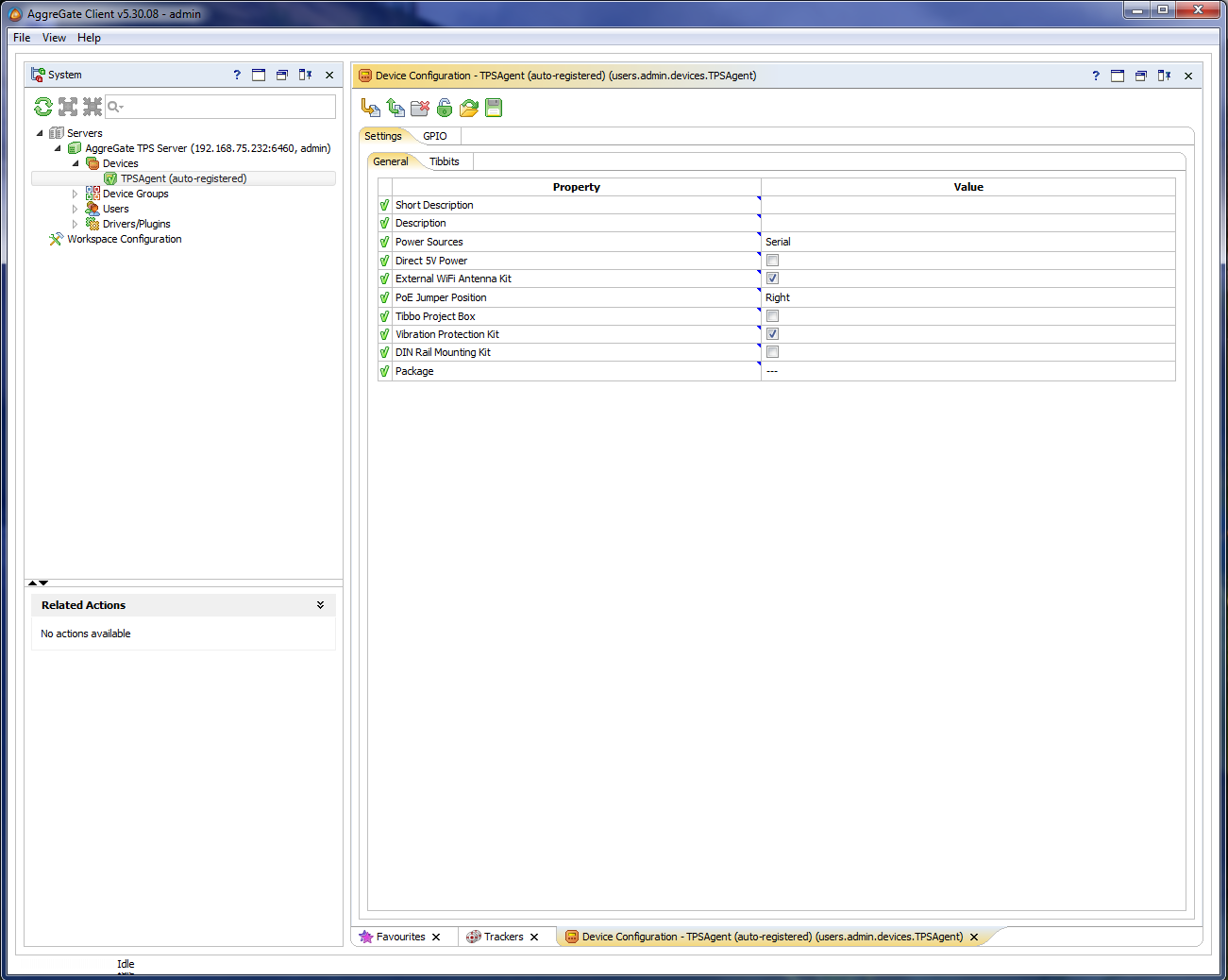This screenshot has height=980, width=1228.
Task: Collapse the AggreGate TPS Server node
Action: (x=58, y=148)
